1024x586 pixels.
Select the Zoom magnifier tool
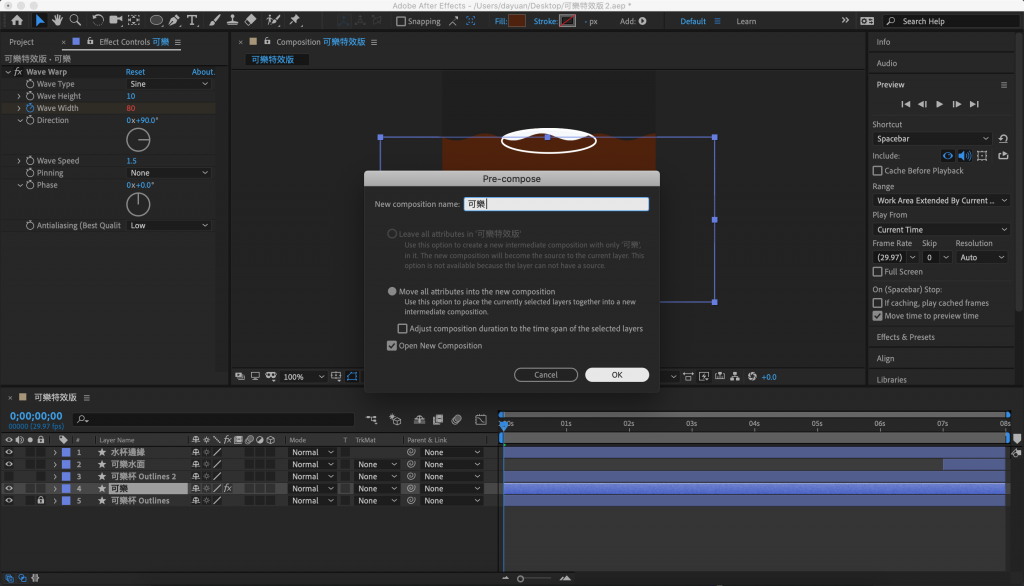pyautogui.click(x=75, y=20)
